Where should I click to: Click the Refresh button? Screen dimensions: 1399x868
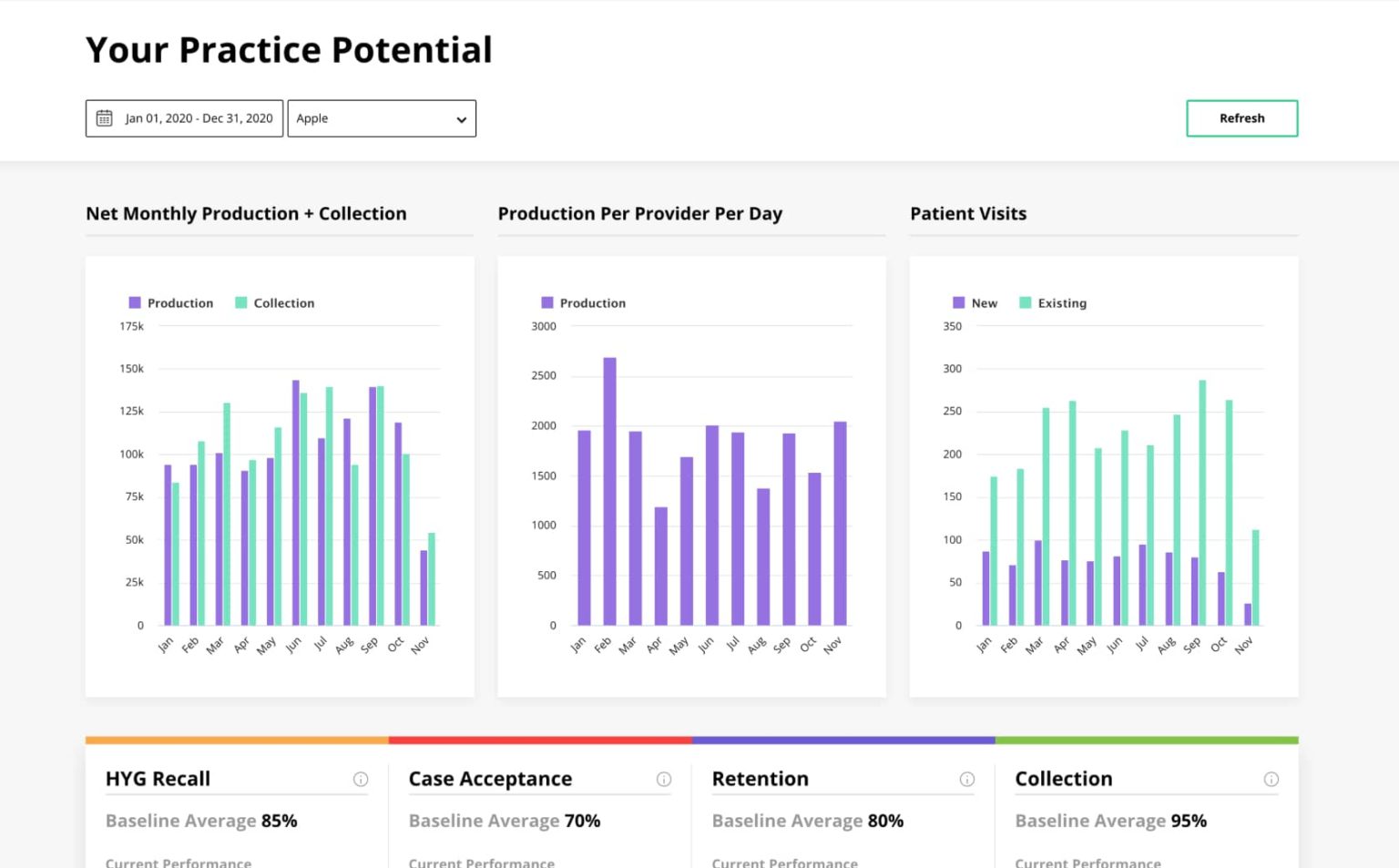pos(1241,118)
